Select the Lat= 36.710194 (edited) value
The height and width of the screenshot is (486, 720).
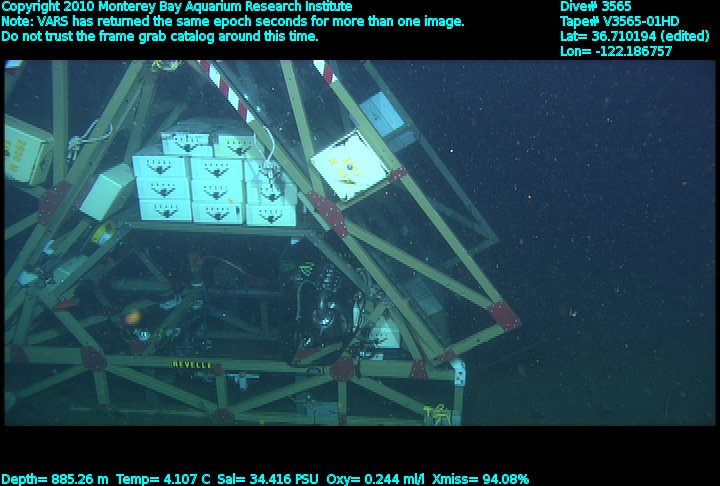(635, 36)
